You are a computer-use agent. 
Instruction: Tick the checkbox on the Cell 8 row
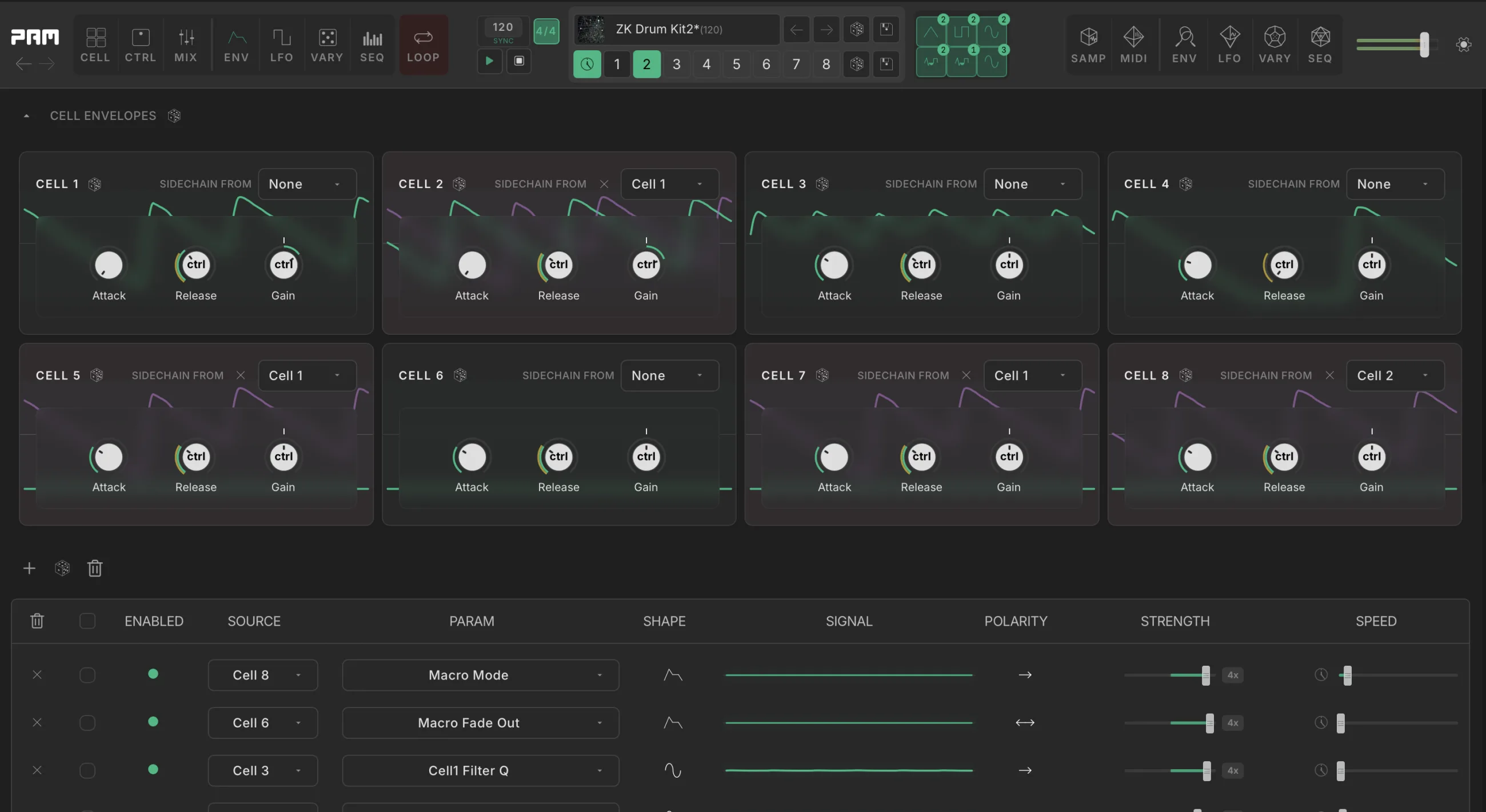pos(87,675)
